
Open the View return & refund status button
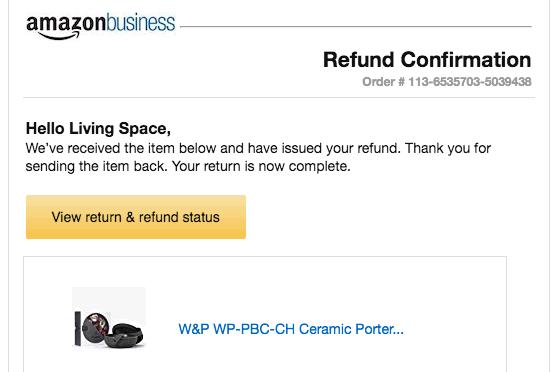click(x=136, y=217)
